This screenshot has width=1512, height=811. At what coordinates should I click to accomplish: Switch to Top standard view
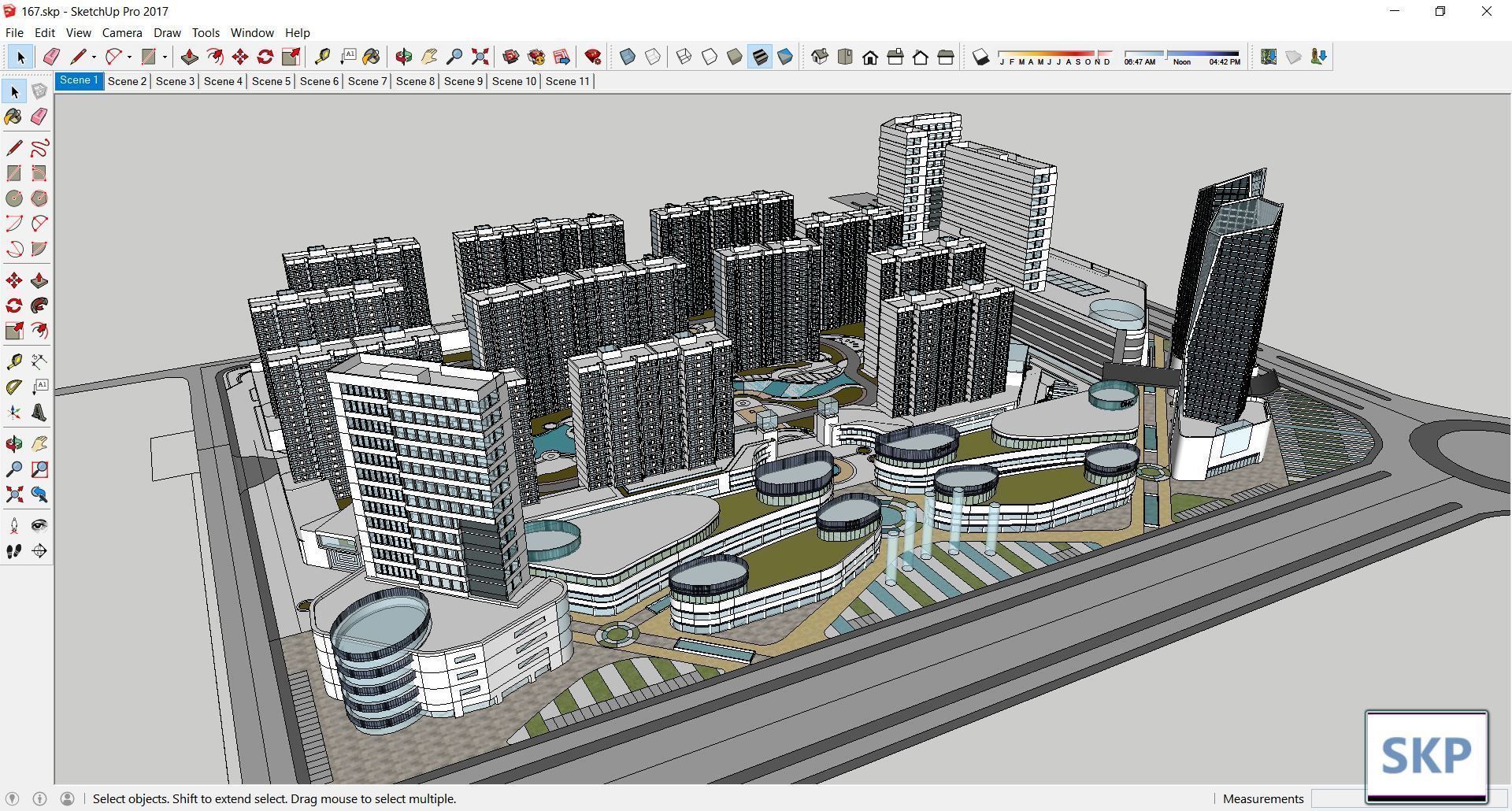[845, 57]
